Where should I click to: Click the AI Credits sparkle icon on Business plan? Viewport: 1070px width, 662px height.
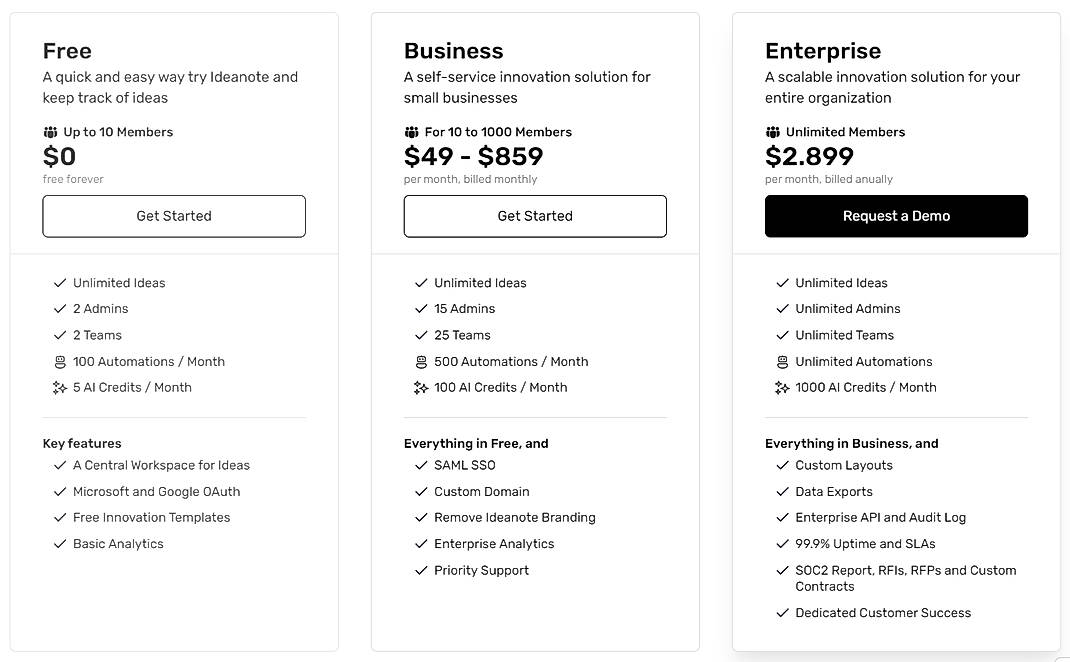coord(422,387)
